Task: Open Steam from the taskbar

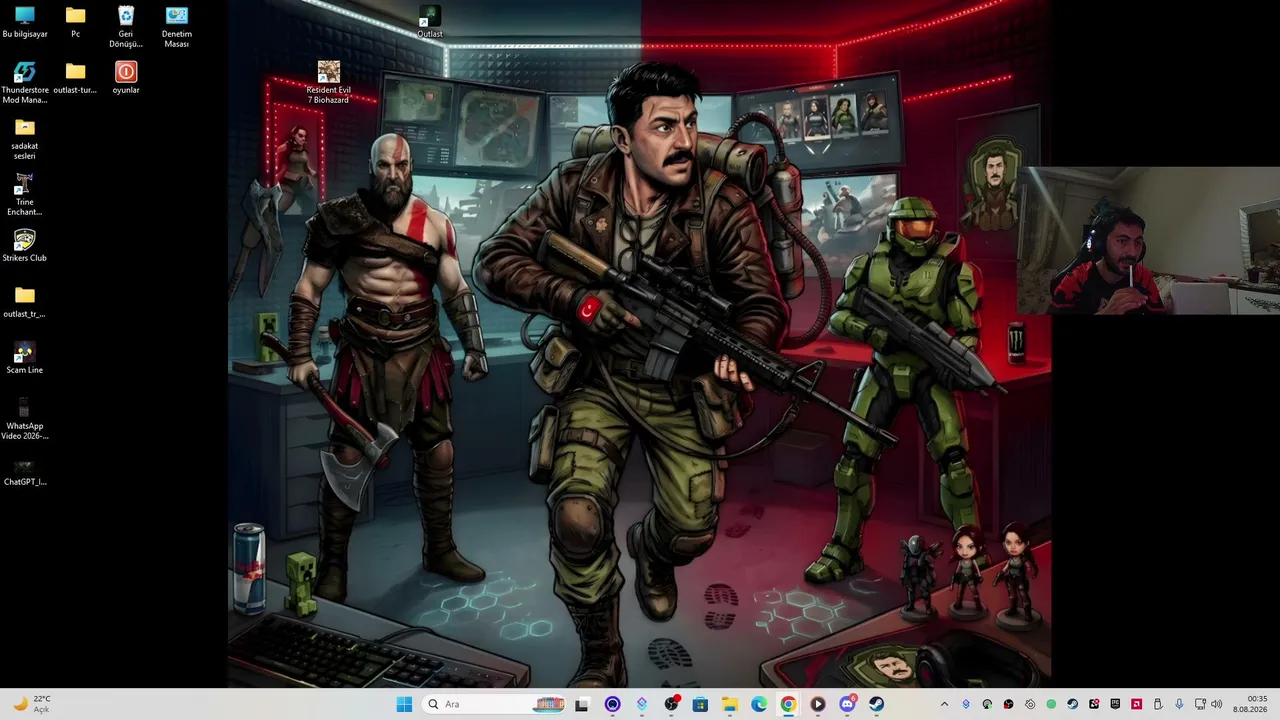Action: (x=876, y=704)
